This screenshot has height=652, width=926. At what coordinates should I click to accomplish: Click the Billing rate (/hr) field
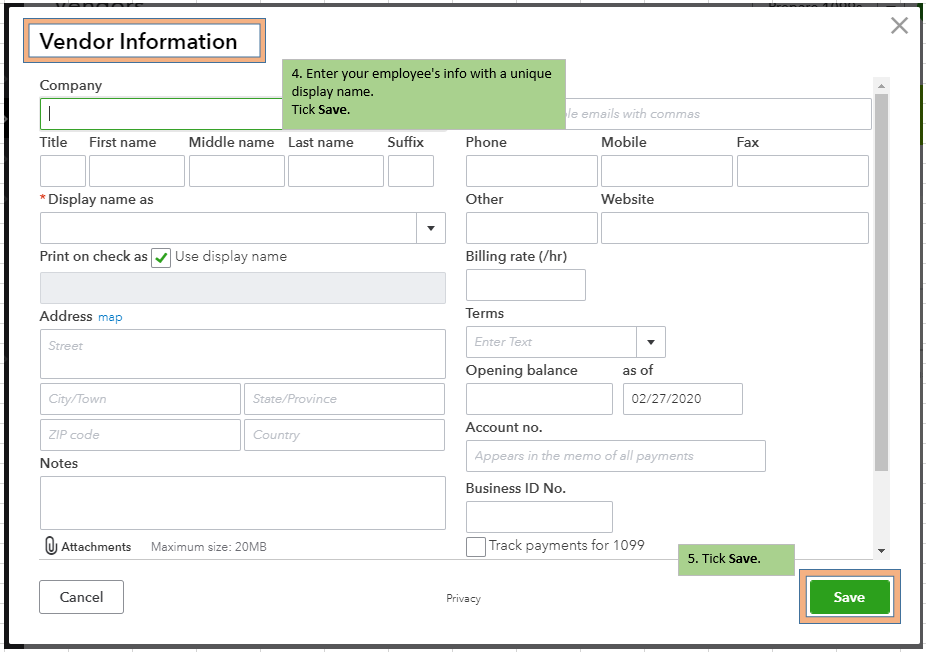[526, 285]
